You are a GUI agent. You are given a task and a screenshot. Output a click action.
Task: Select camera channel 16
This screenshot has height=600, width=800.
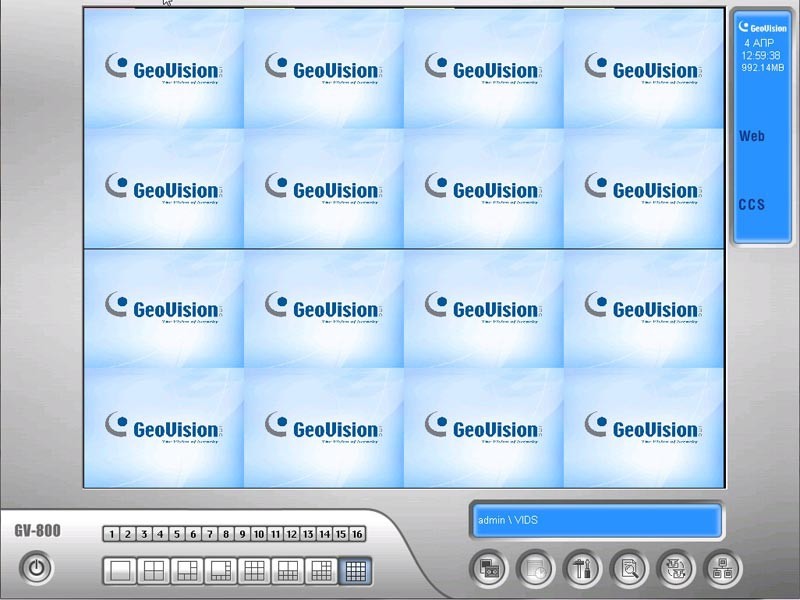click(357, 534)
